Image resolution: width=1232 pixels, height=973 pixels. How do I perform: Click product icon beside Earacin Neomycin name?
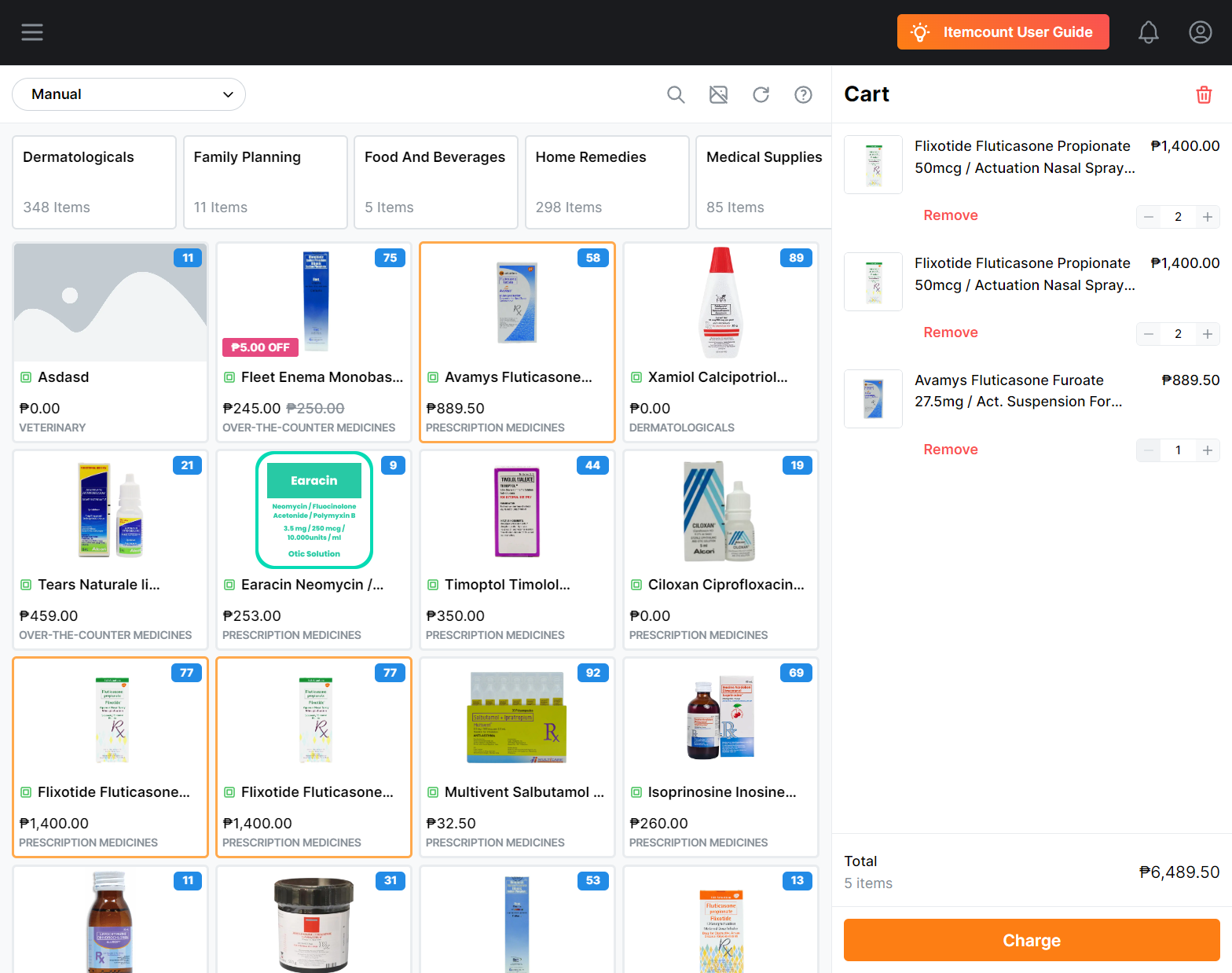click(x=229, y=585)
